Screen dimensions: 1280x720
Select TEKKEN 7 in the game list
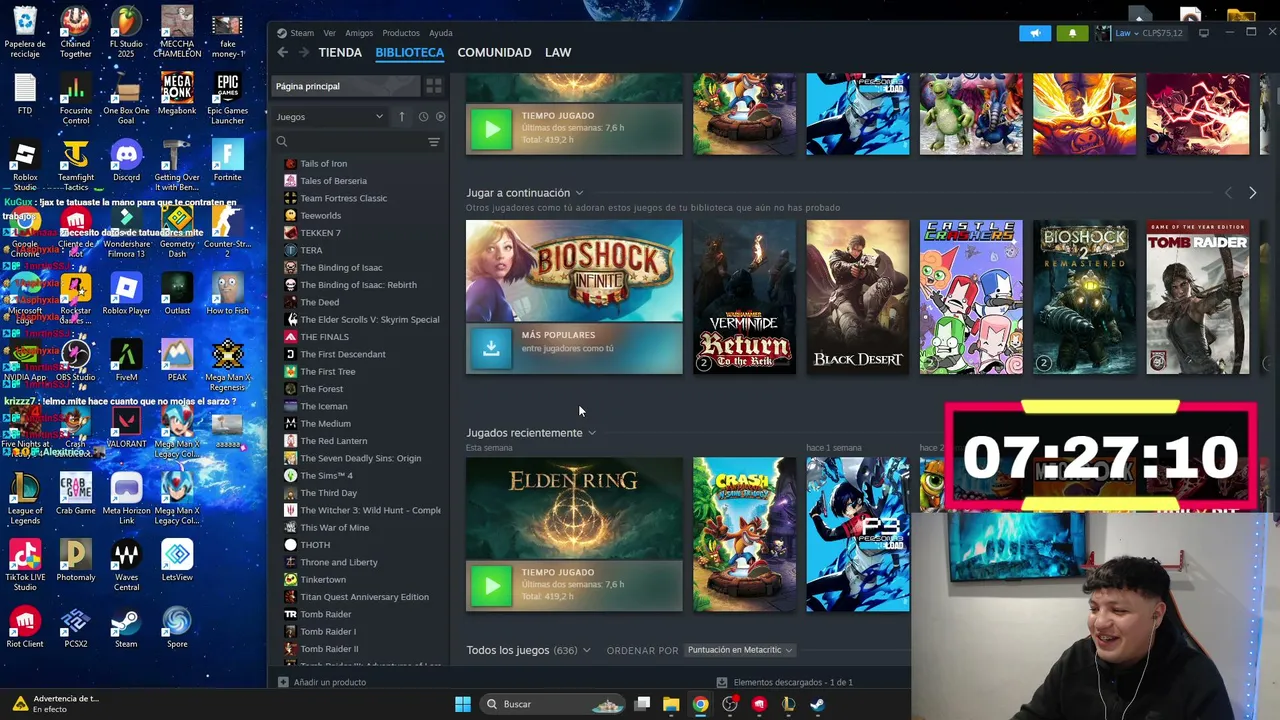(320, 233)
